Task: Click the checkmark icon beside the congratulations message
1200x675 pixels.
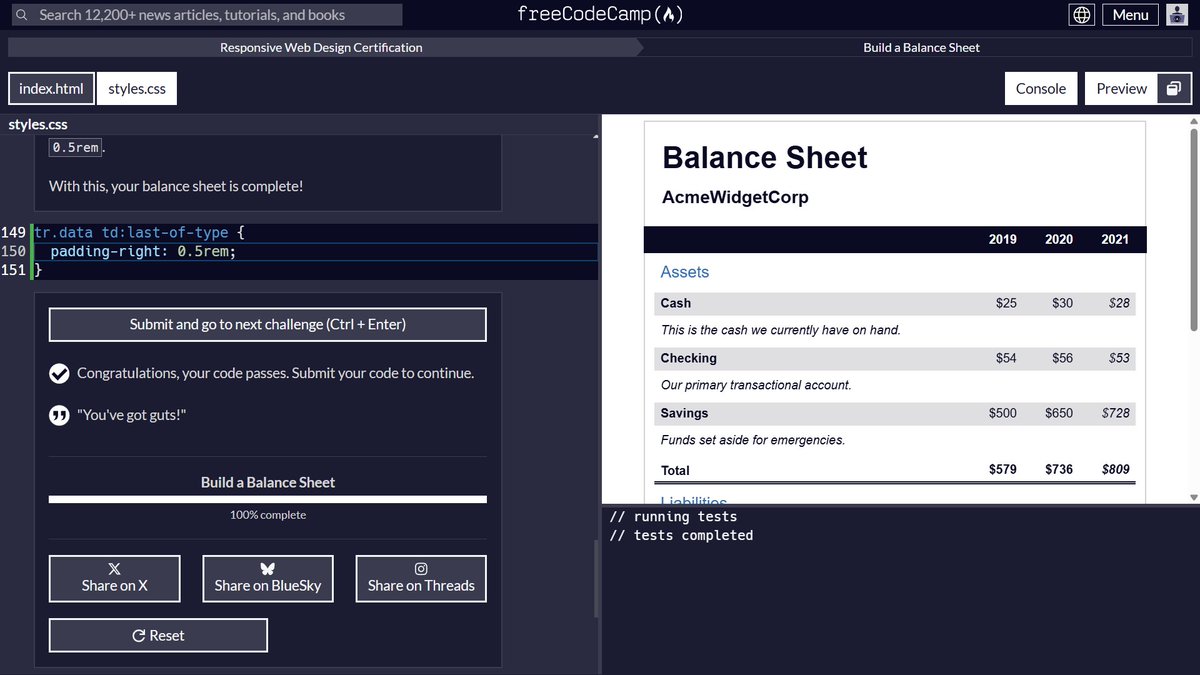Action: 59,373
